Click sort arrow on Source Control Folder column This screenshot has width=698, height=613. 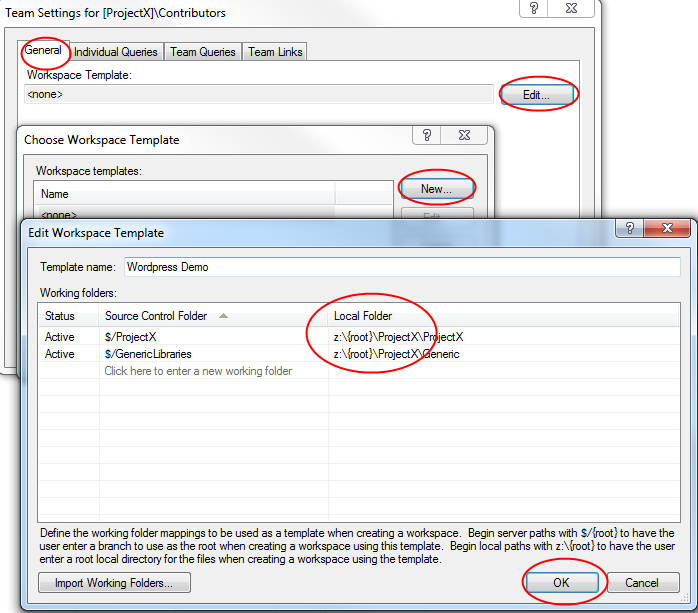point(223,316)
